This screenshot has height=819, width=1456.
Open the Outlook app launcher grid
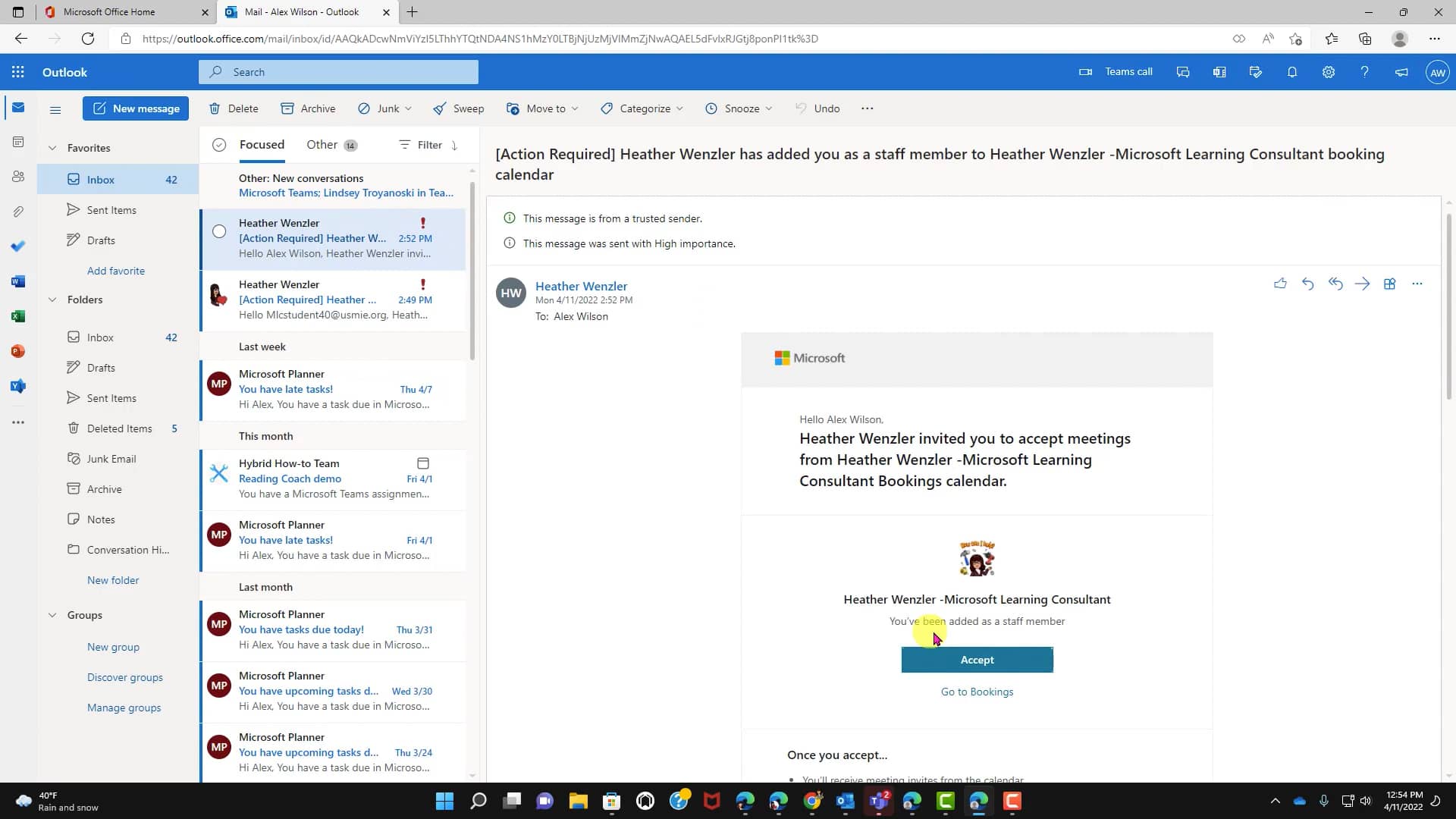(18, 72)
